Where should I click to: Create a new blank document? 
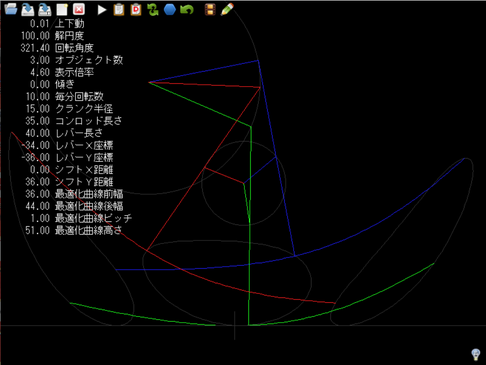(x=62, y=9)
